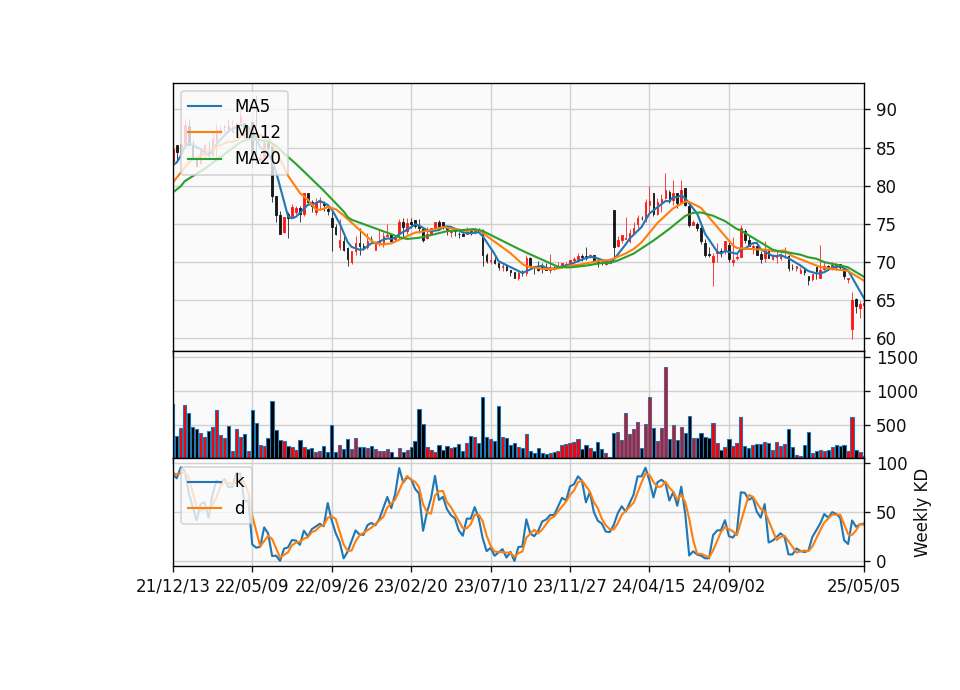960x690 pixels.
Task: Click the d legend entry
Action: click(x=239, y=508)
